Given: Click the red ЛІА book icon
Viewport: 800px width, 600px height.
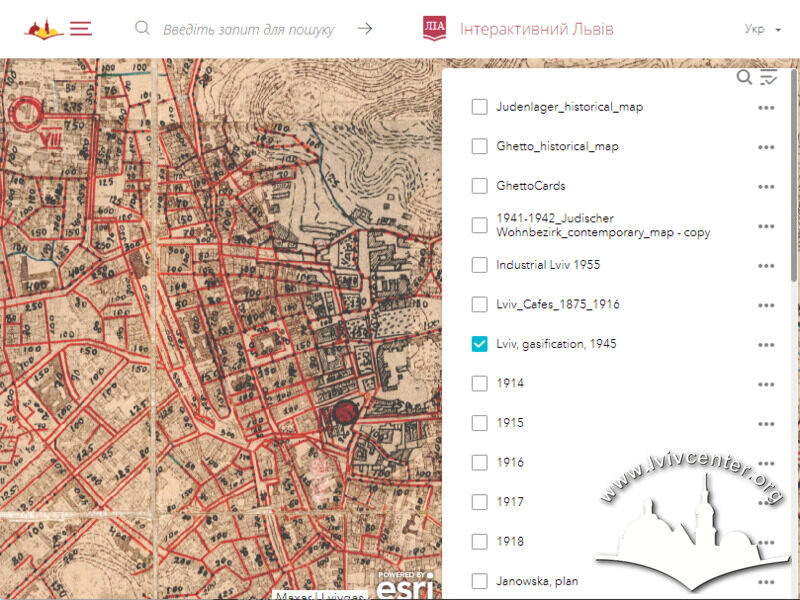Looking at the screenshot, I should 434,29.
